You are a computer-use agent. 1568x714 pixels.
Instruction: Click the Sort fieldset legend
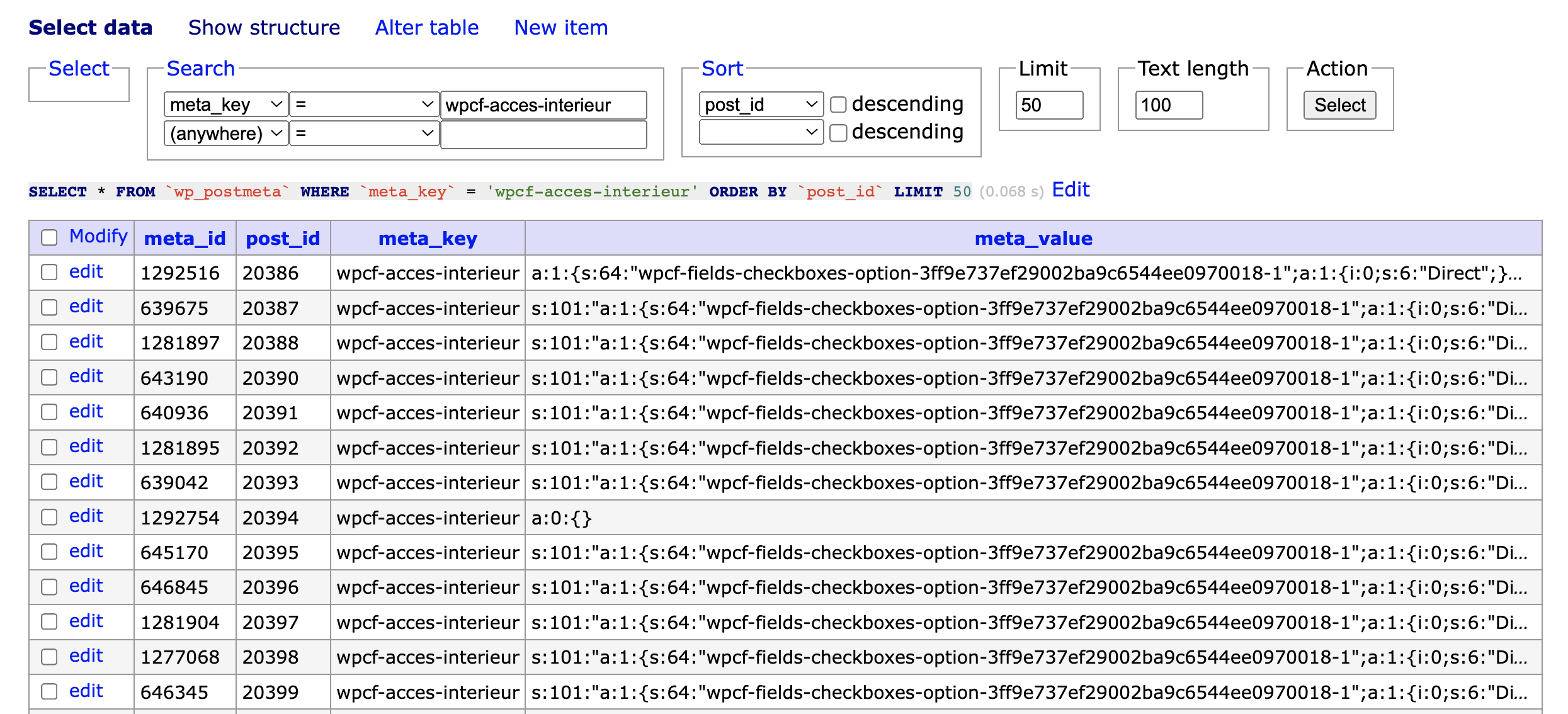point(722,69)
